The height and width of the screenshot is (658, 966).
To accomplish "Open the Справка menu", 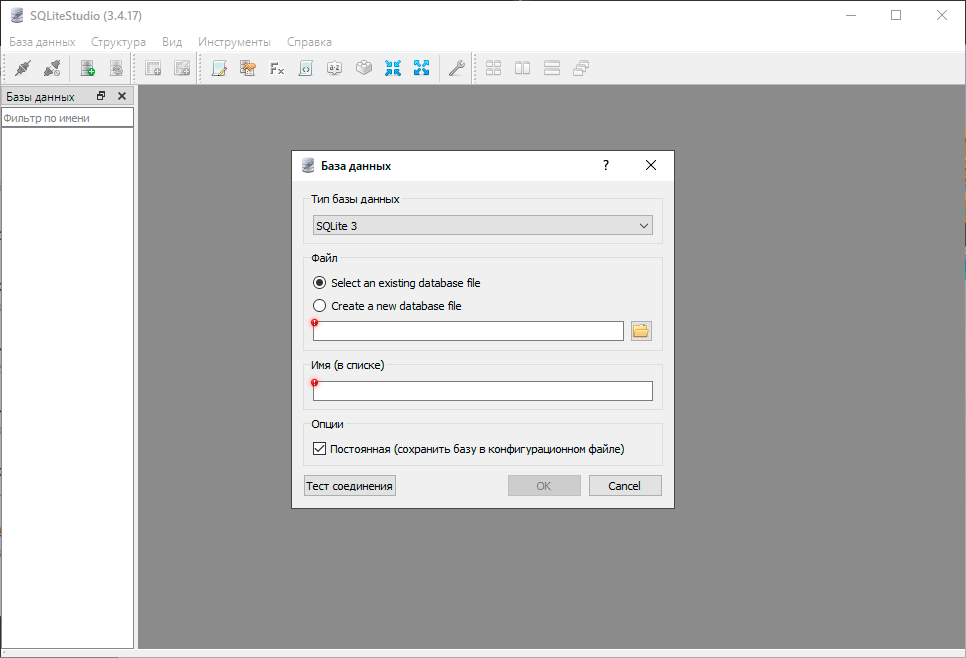I will tap(309, 42).
